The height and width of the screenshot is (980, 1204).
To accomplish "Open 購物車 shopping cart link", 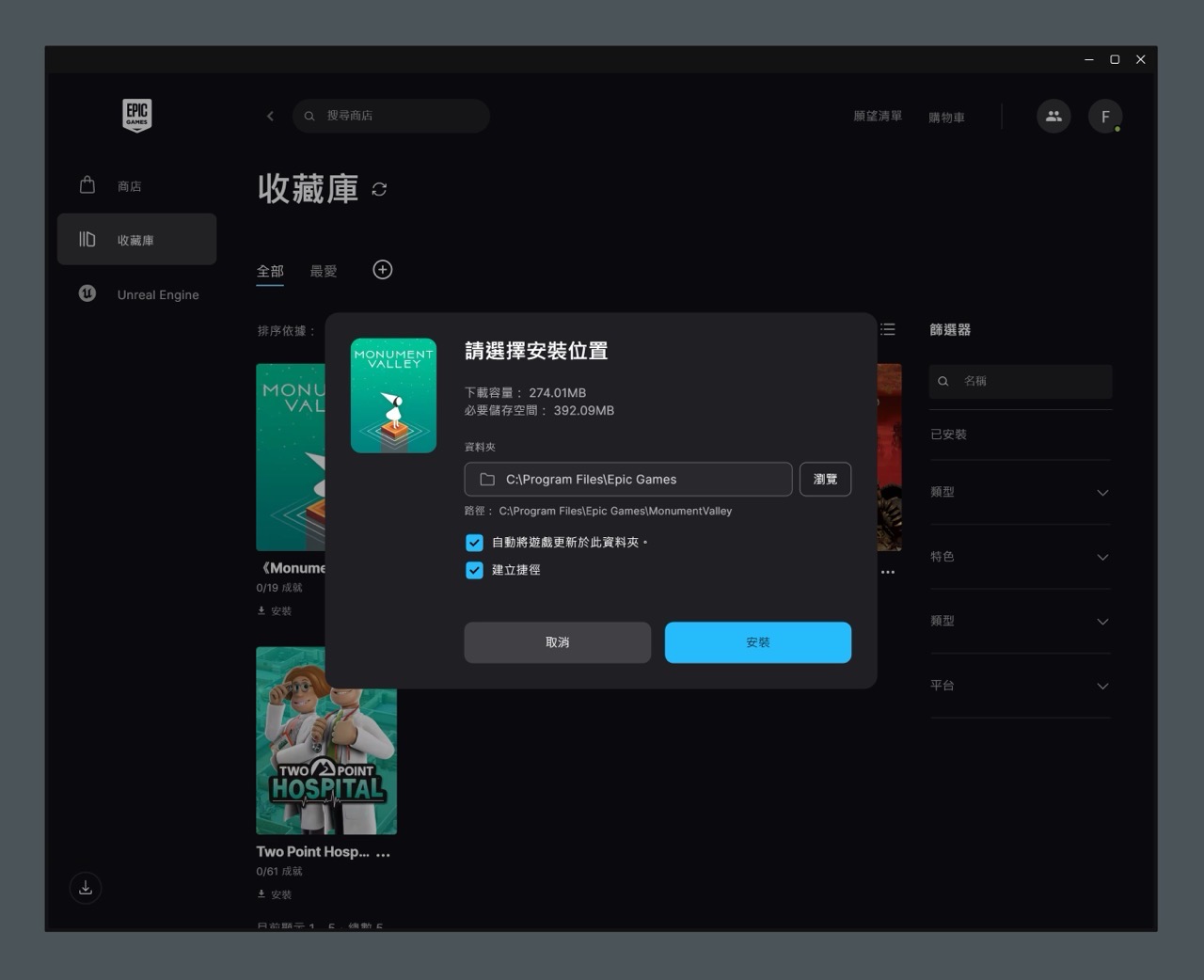I will coord(946,117).
